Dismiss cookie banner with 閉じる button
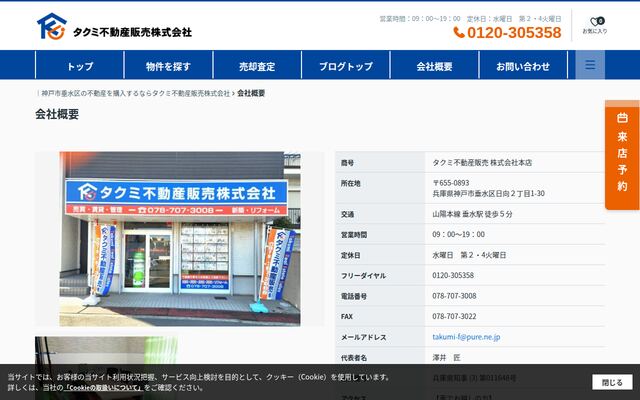640x400 pixels. pos(612,382)
